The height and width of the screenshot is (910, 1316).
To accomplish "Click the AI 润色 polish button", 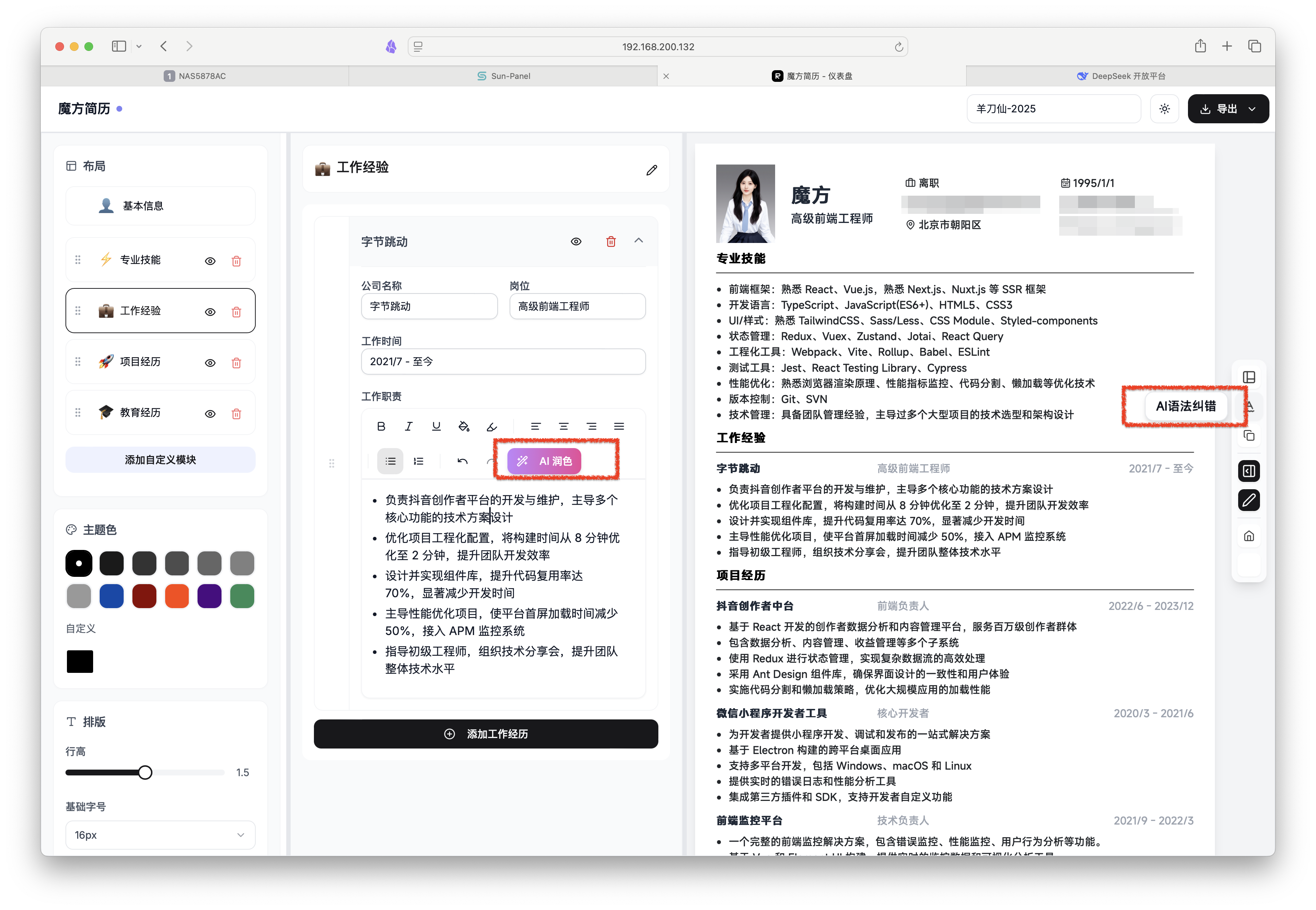I will 544,461.
